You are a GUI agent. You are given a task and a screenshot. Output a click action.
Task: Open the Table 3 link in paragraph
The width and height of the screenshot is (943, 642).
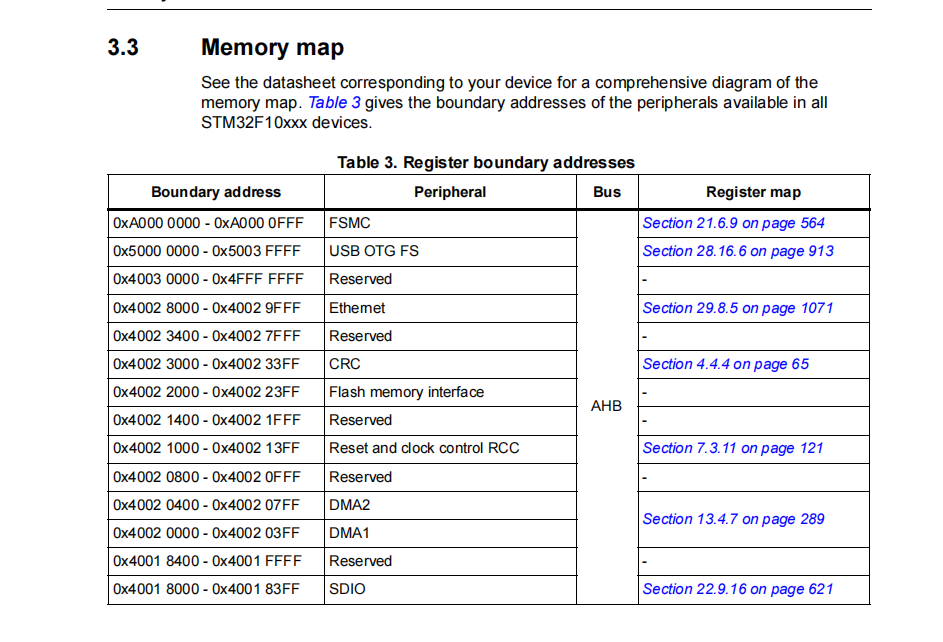click(x=334, y=103)
